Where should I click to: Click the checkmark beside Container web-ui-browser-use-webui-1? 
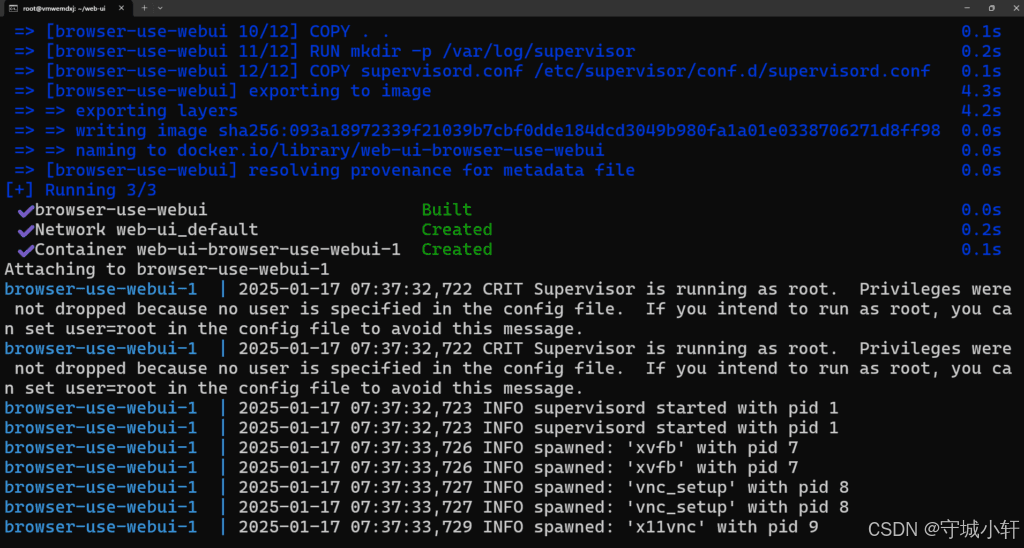point(25,251)
